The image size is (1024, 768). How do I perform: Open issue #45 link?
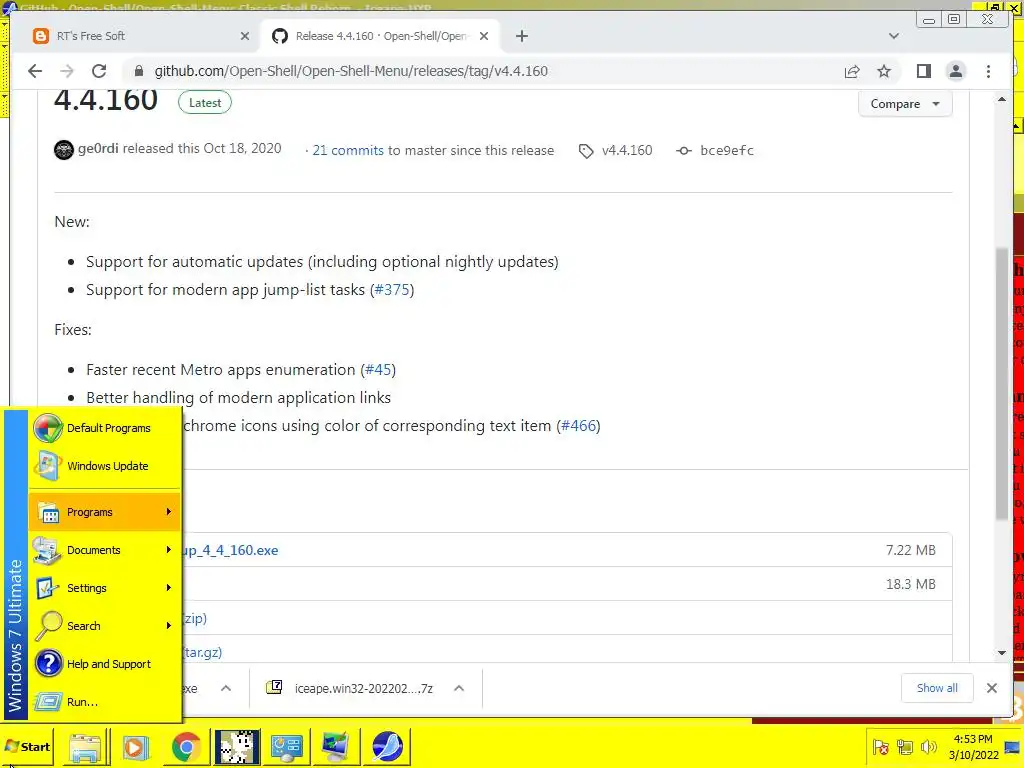(x=378, y=370)
